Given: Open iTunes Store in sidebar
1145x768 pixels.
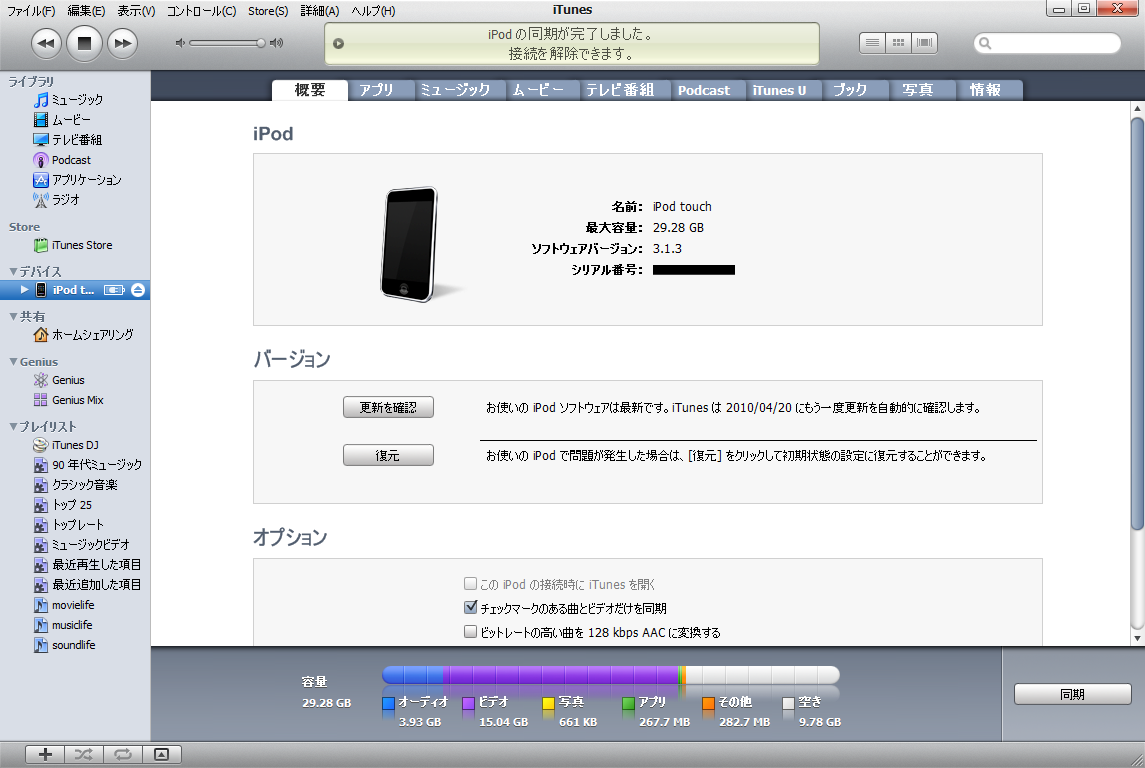Looking at the screenshot, I should (x=75, y=245).
